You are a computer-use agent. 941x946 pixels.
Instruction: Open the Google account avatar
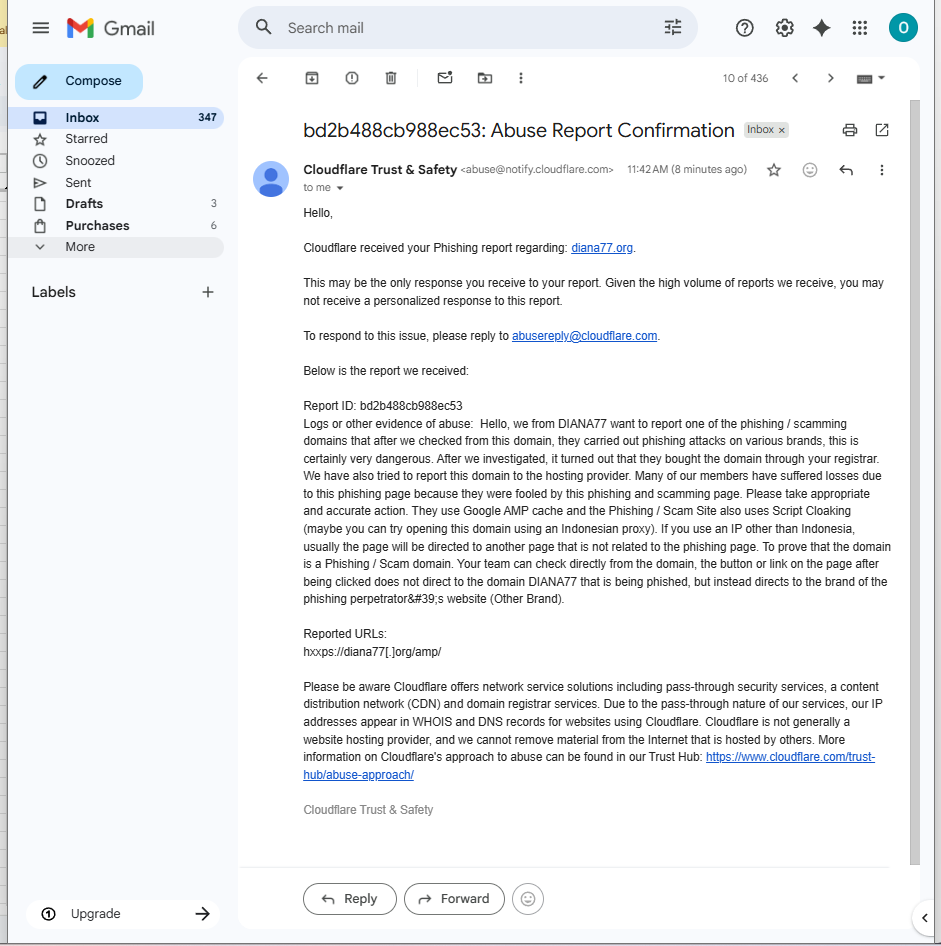(x=903, y=28)
